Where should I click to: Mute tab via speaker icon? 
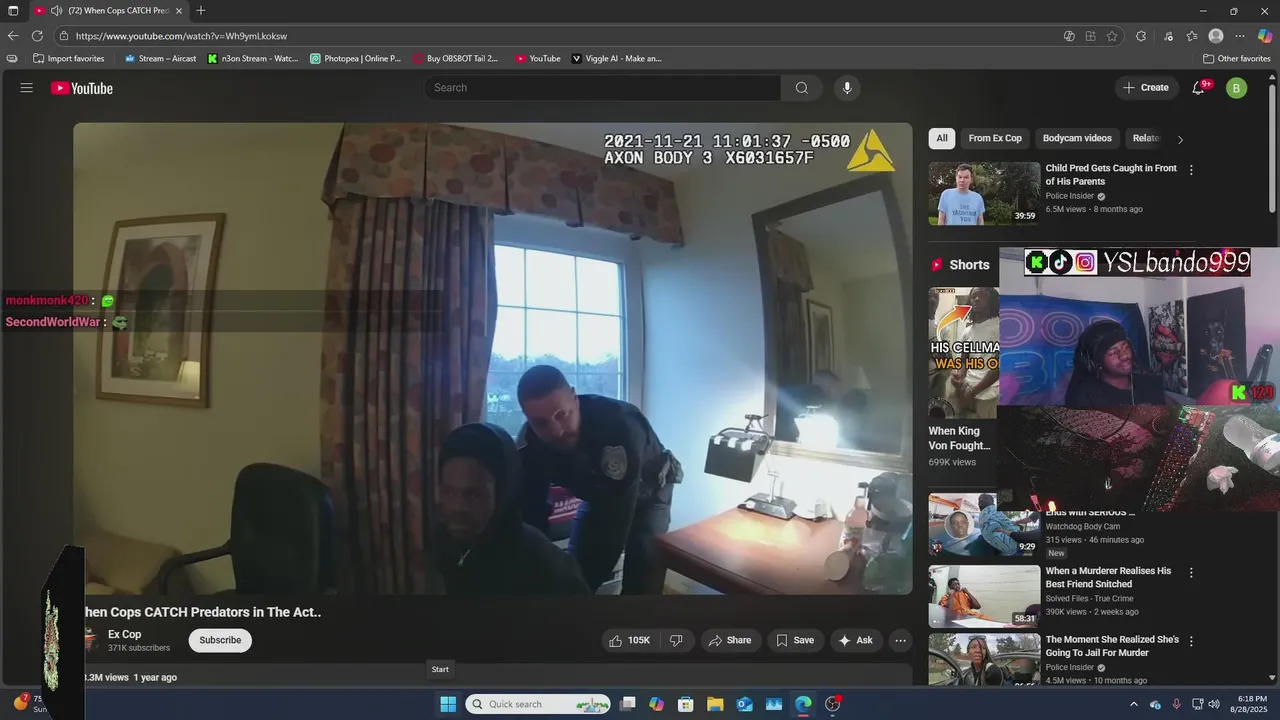click(56, 11)
